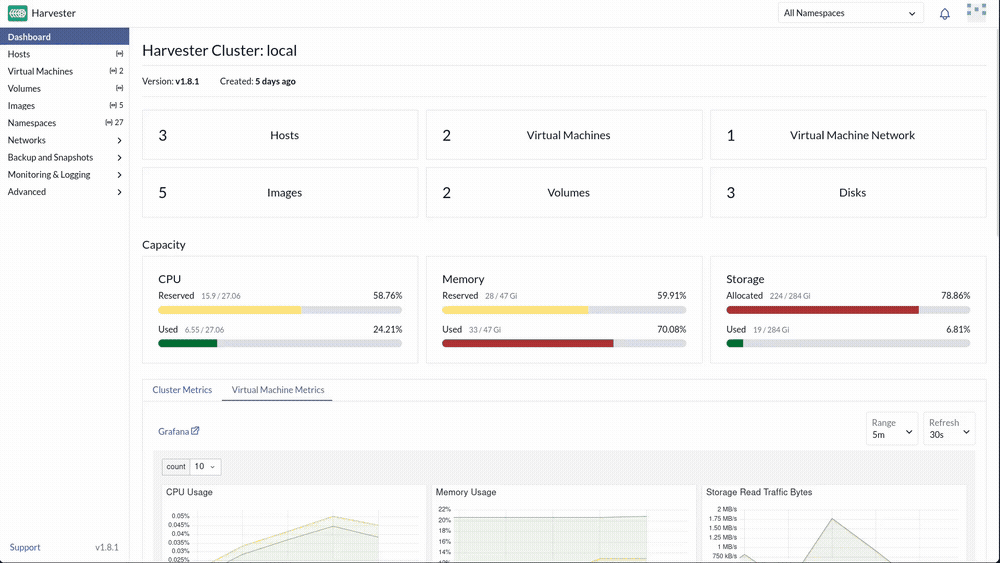Expand the Networks menu
1000x563 pixels.
pos(119,140)
